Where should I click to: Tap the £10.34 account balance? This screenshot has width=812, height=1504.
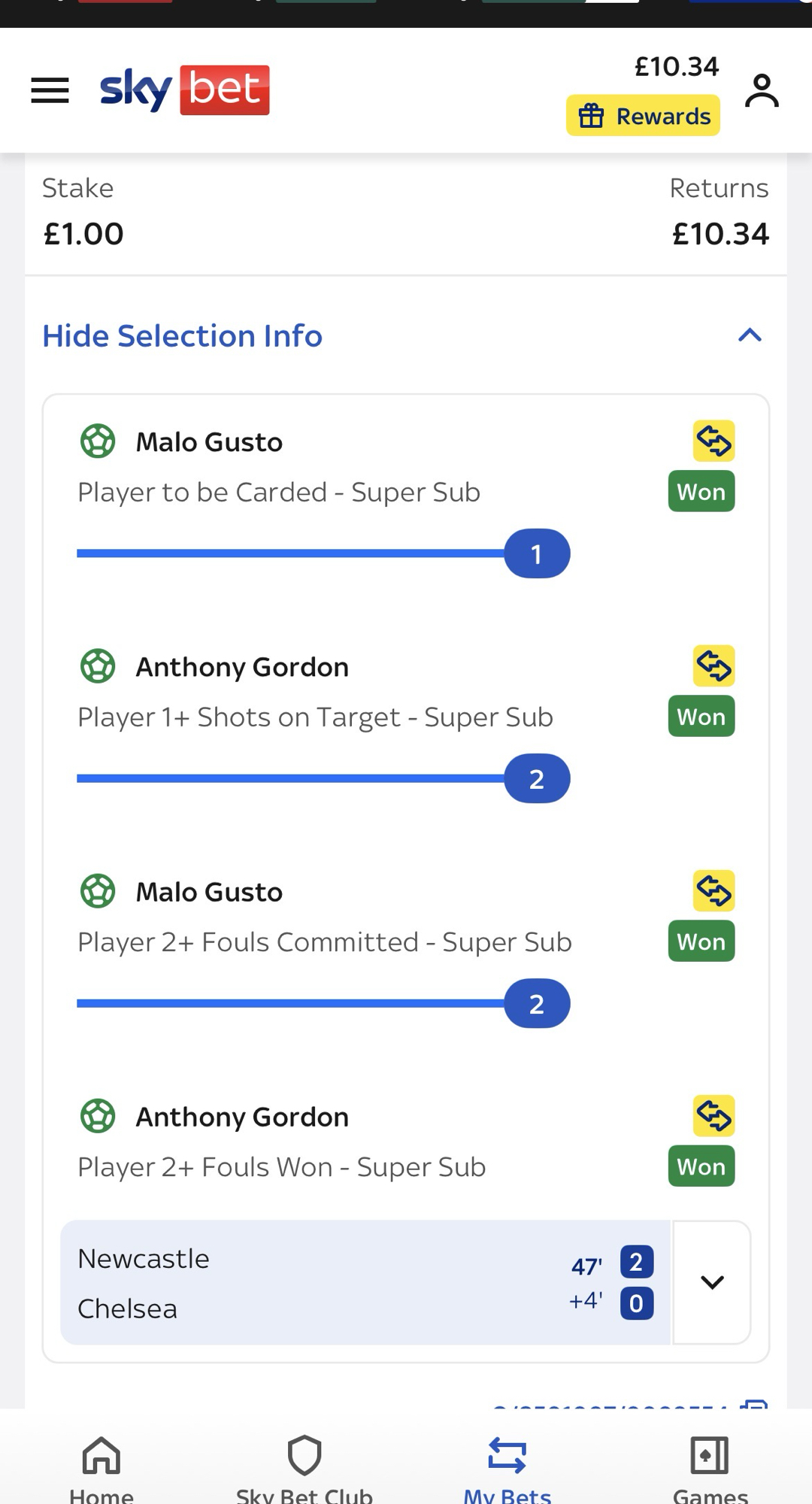click(676, 67)
